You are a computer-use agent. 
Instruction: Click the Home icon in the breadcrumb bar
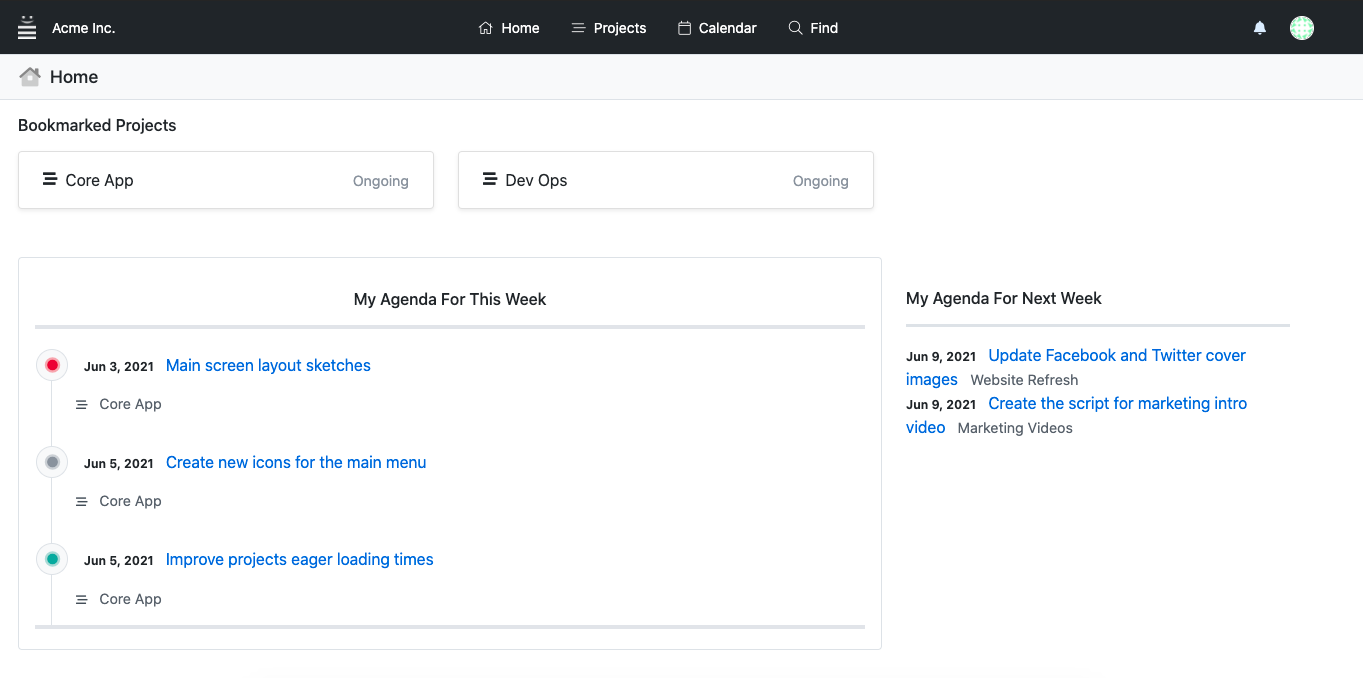point(29,76)
